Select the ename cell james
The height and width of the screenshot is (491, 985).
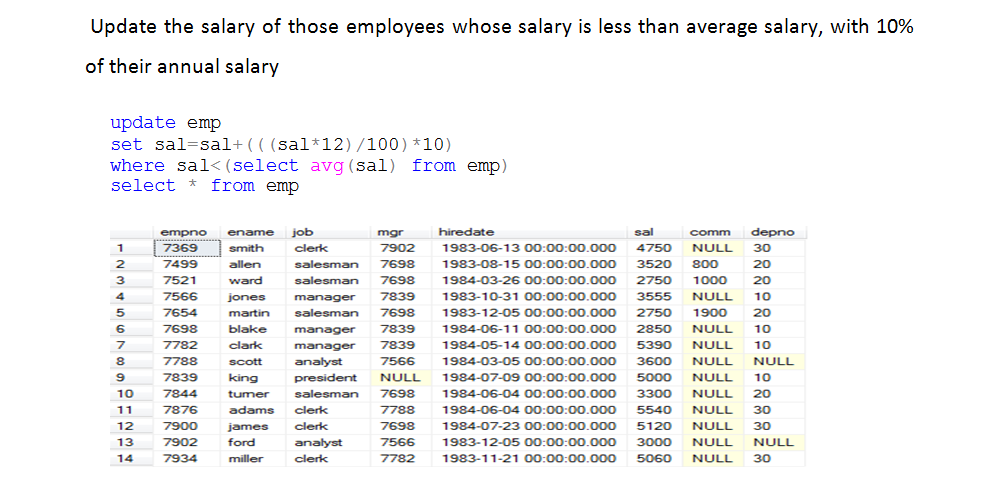click(x=252, y=426)
